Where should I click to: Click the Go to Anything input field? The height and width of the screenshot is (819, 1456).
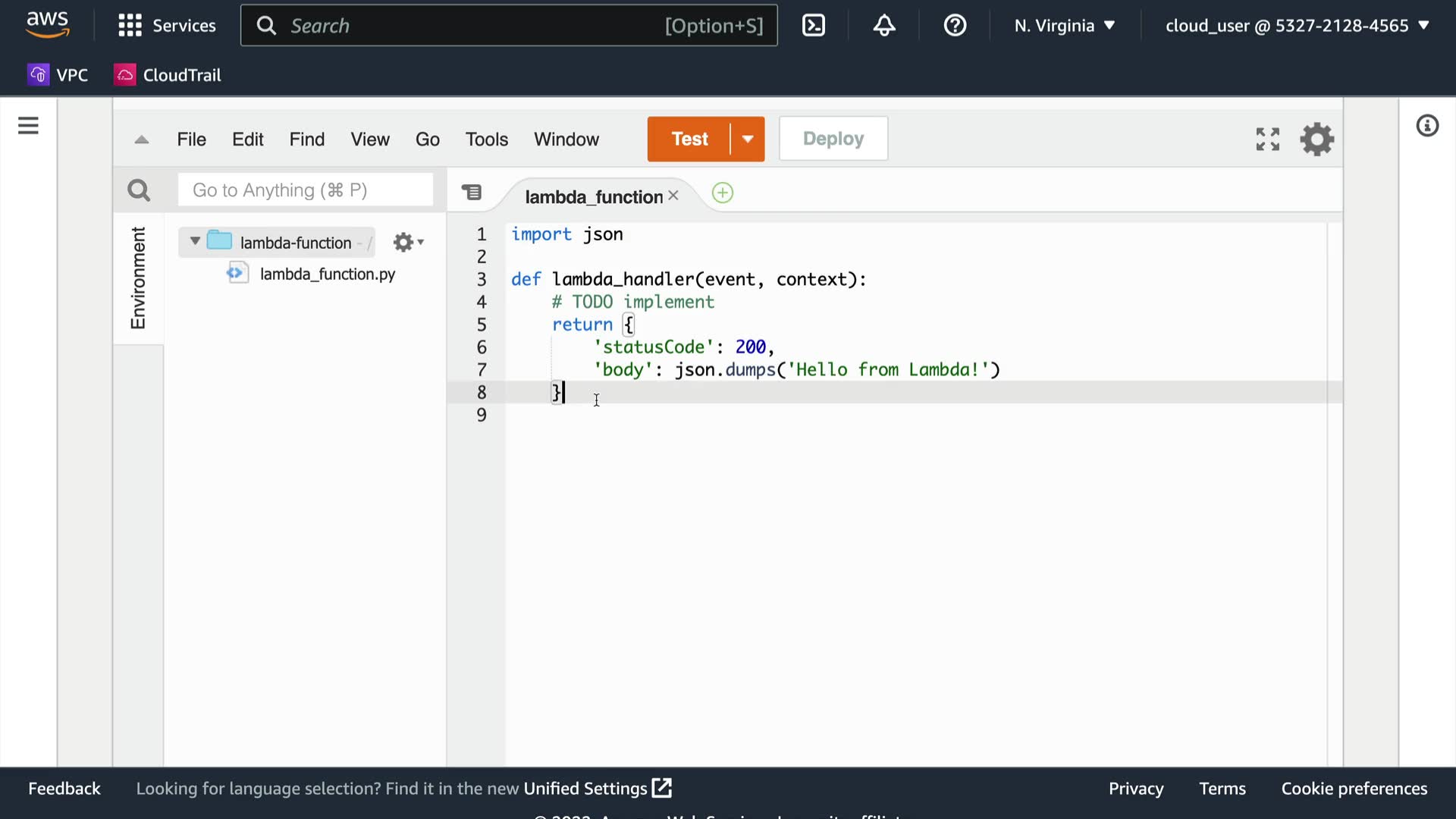pyautogui.click(x=305, y=190)
